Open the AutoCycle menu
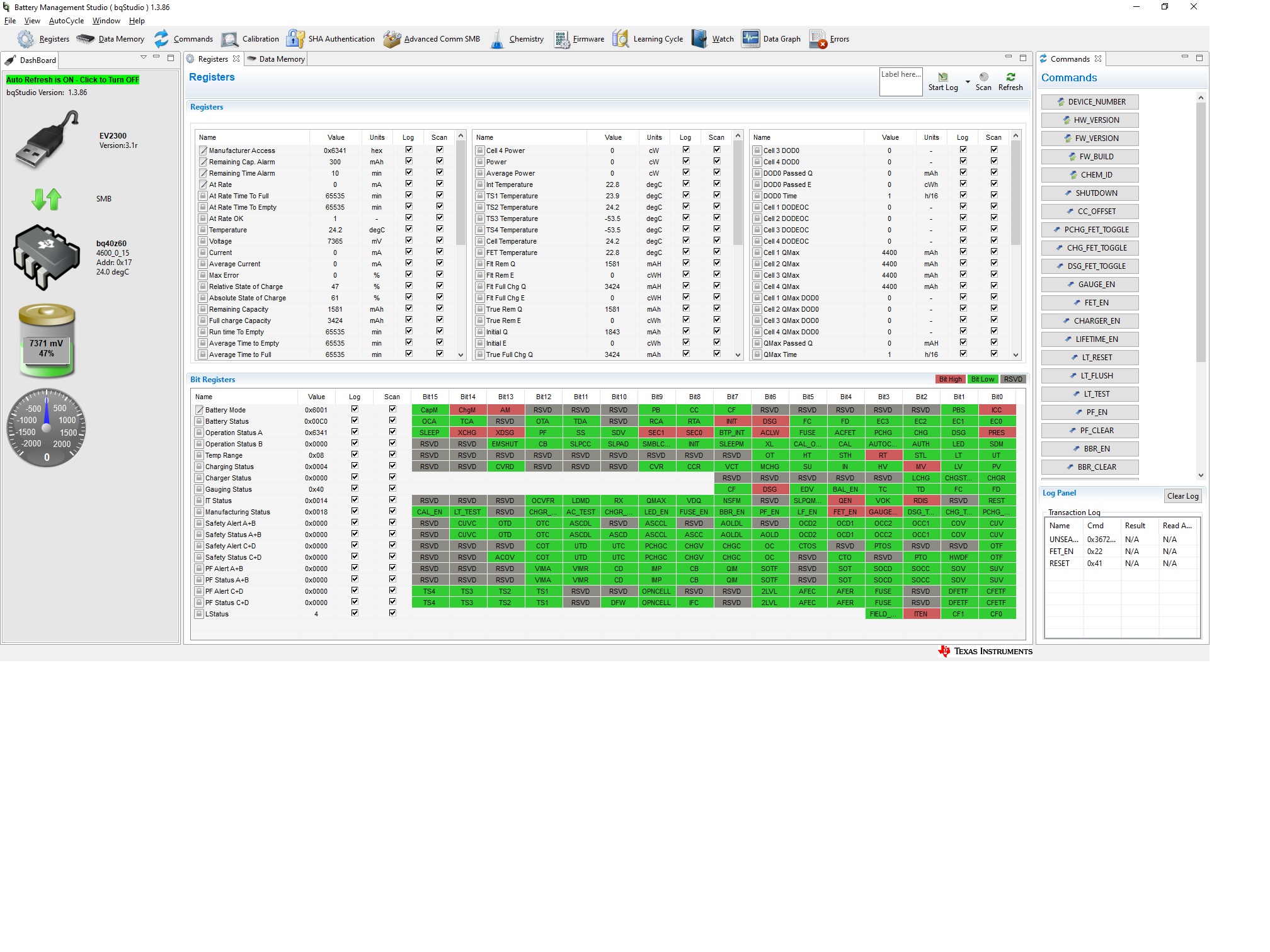Image resolution: width=1270 pixels, height=952 pixels. pos(66,21)
